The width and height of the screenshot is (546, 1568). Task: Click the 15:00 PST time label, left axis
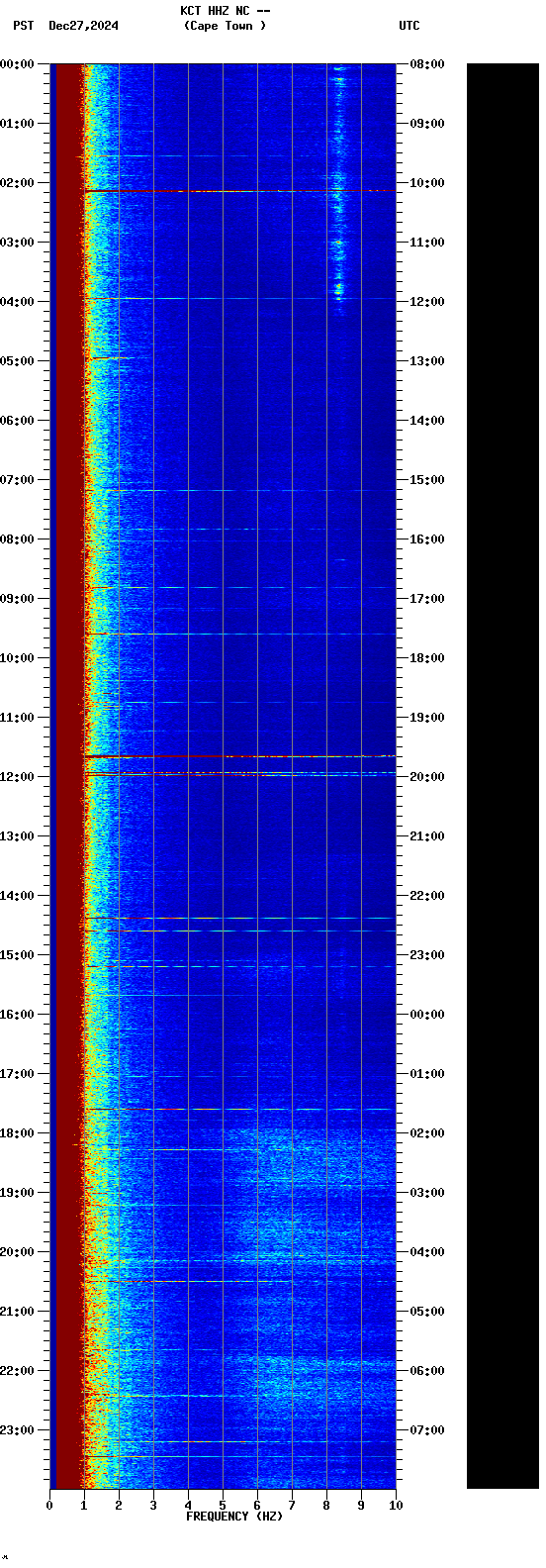click(18, 955)
